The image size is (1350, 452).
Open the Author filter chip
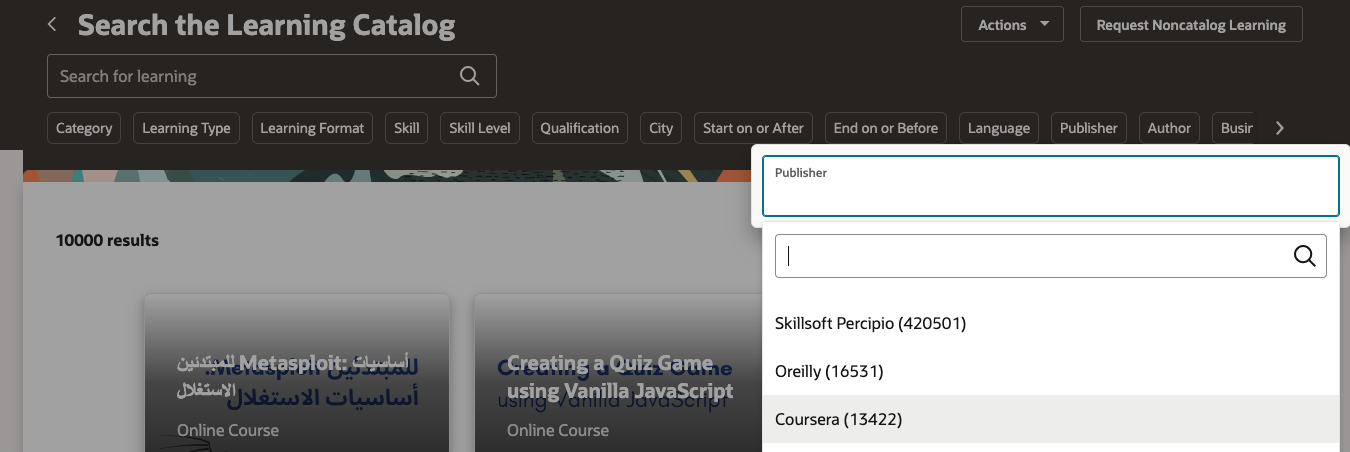1169,128
